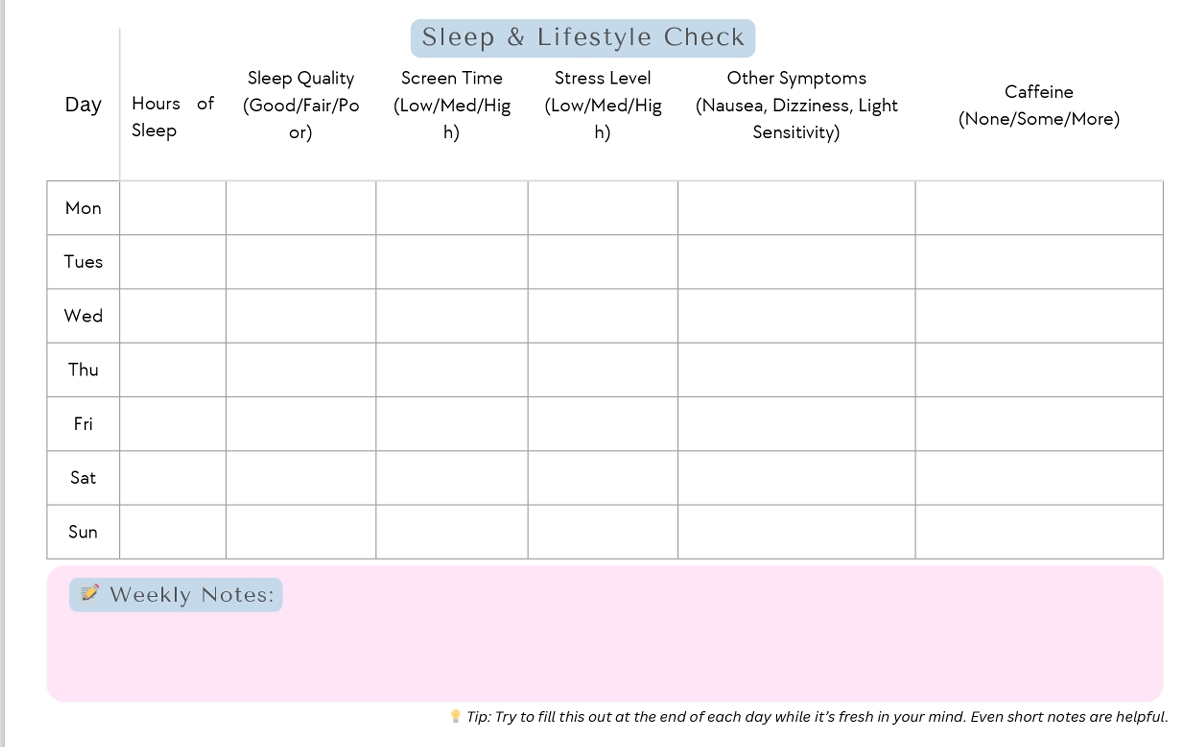The image size is (1191, 747).
Task: Click the Wed Screen Time cell
Action: tap(452, 316)
